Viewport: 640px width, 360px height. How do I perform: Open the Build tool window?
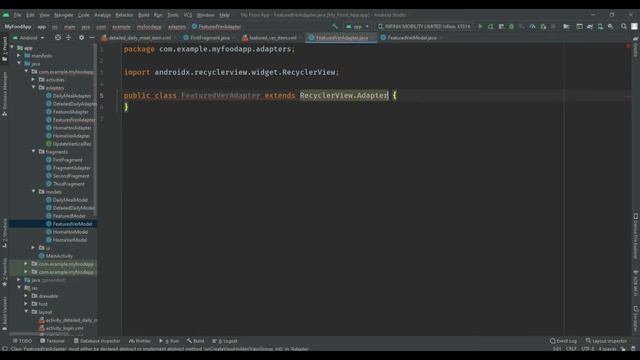196,341
